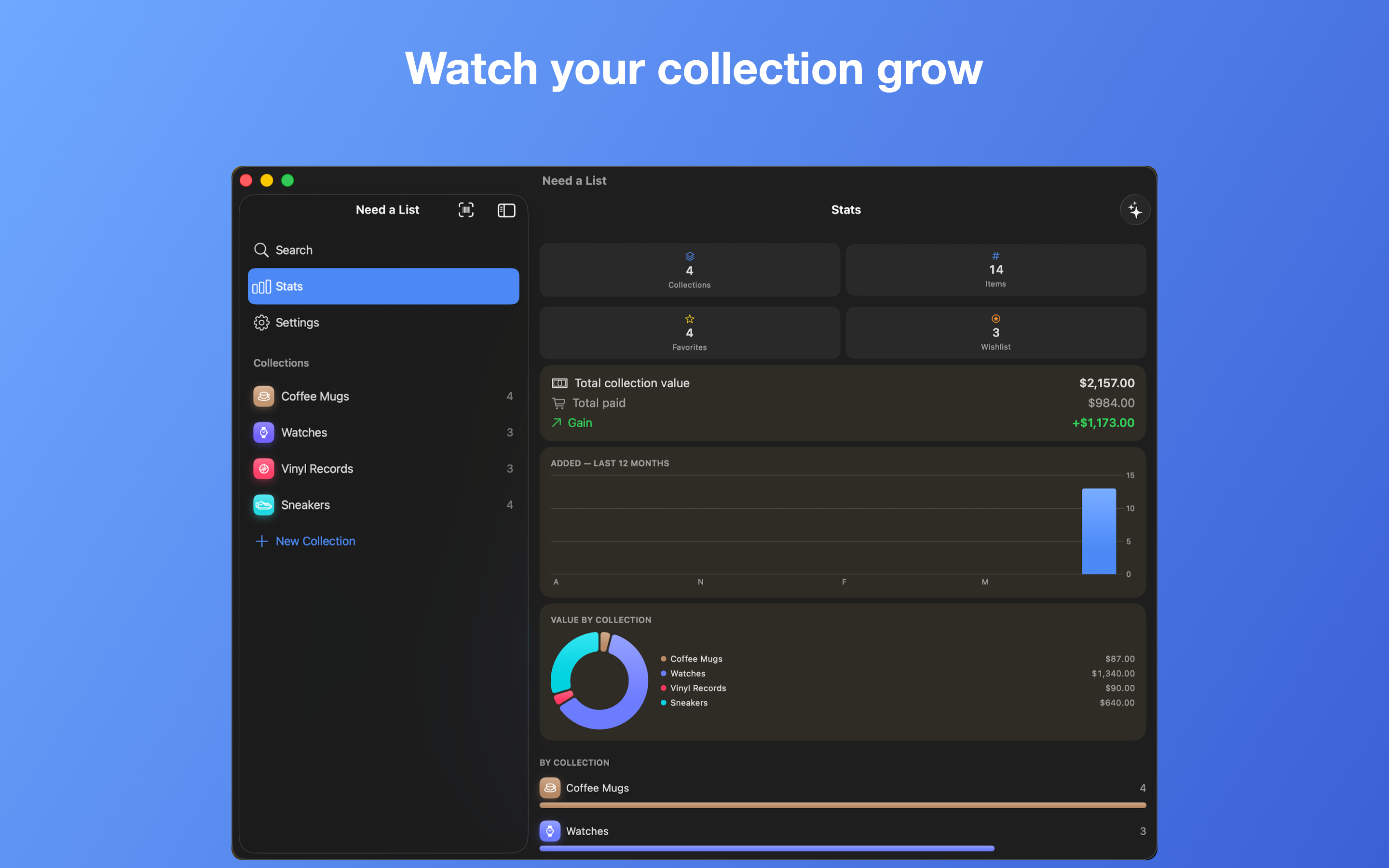
Task: Click the cart icon beside Total paid
Action: pyautogui.click(x=558, y=403)
